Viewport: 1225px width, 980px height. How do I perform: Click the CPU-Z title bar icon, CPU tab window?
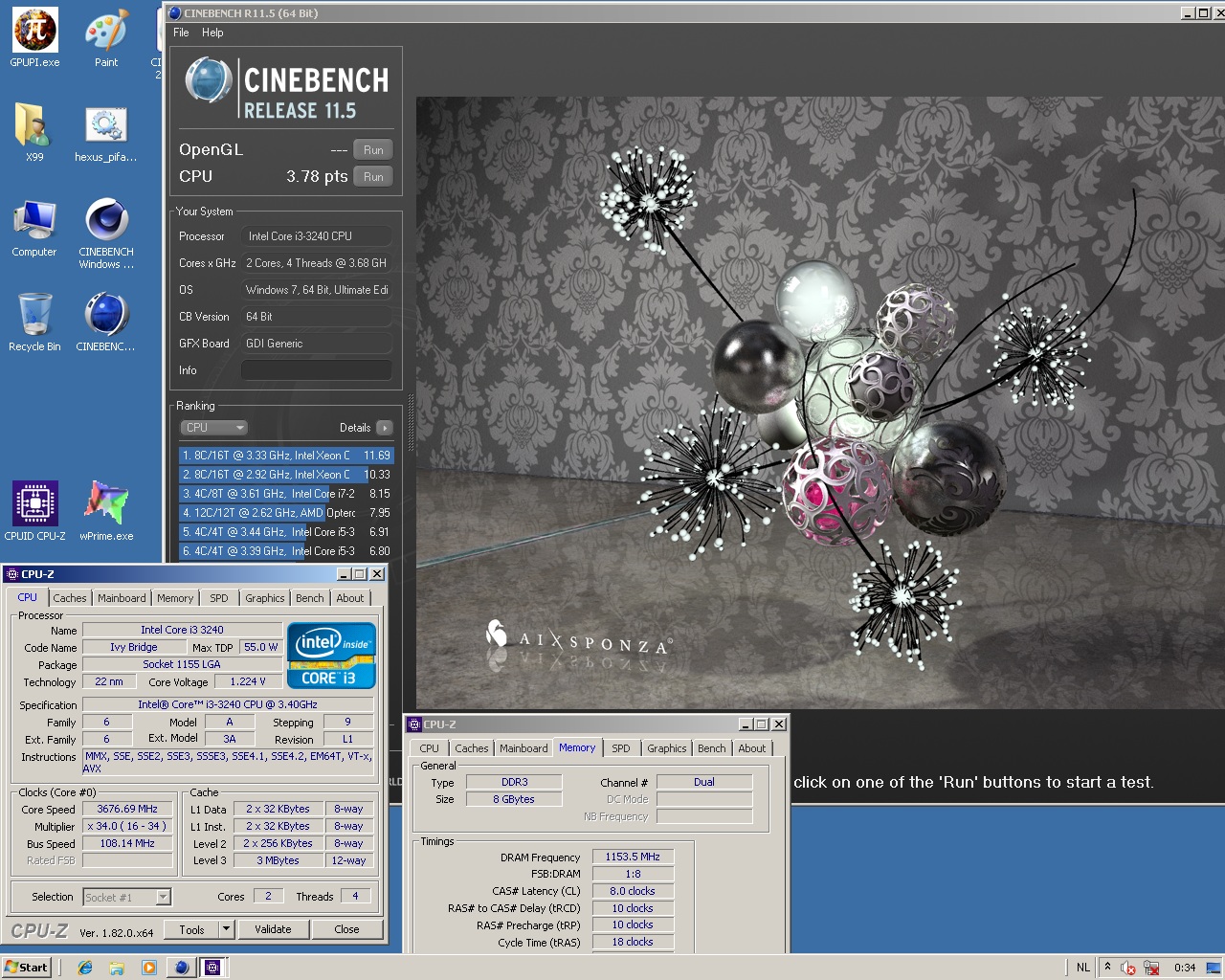11,574
